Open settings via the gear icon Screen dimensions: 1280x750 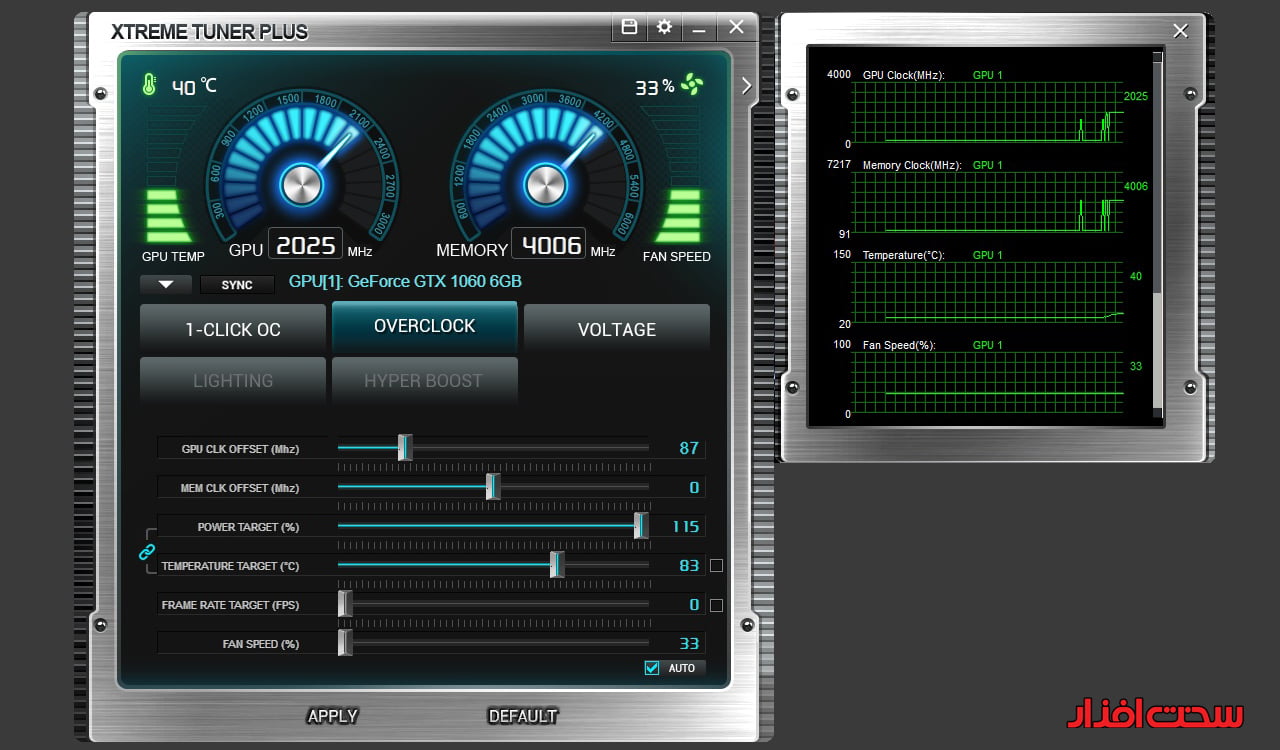click(664, 27)
